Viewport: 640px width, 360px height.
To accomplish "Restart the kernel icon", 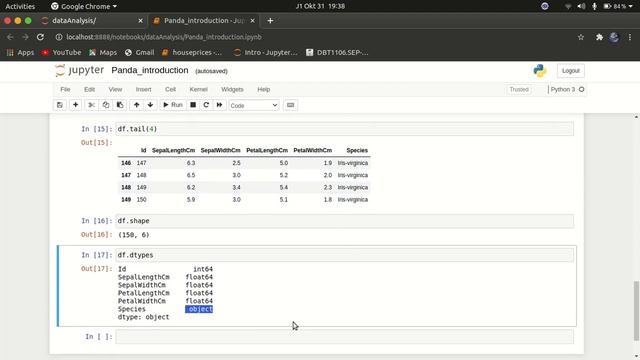I will tap(206, 105).
